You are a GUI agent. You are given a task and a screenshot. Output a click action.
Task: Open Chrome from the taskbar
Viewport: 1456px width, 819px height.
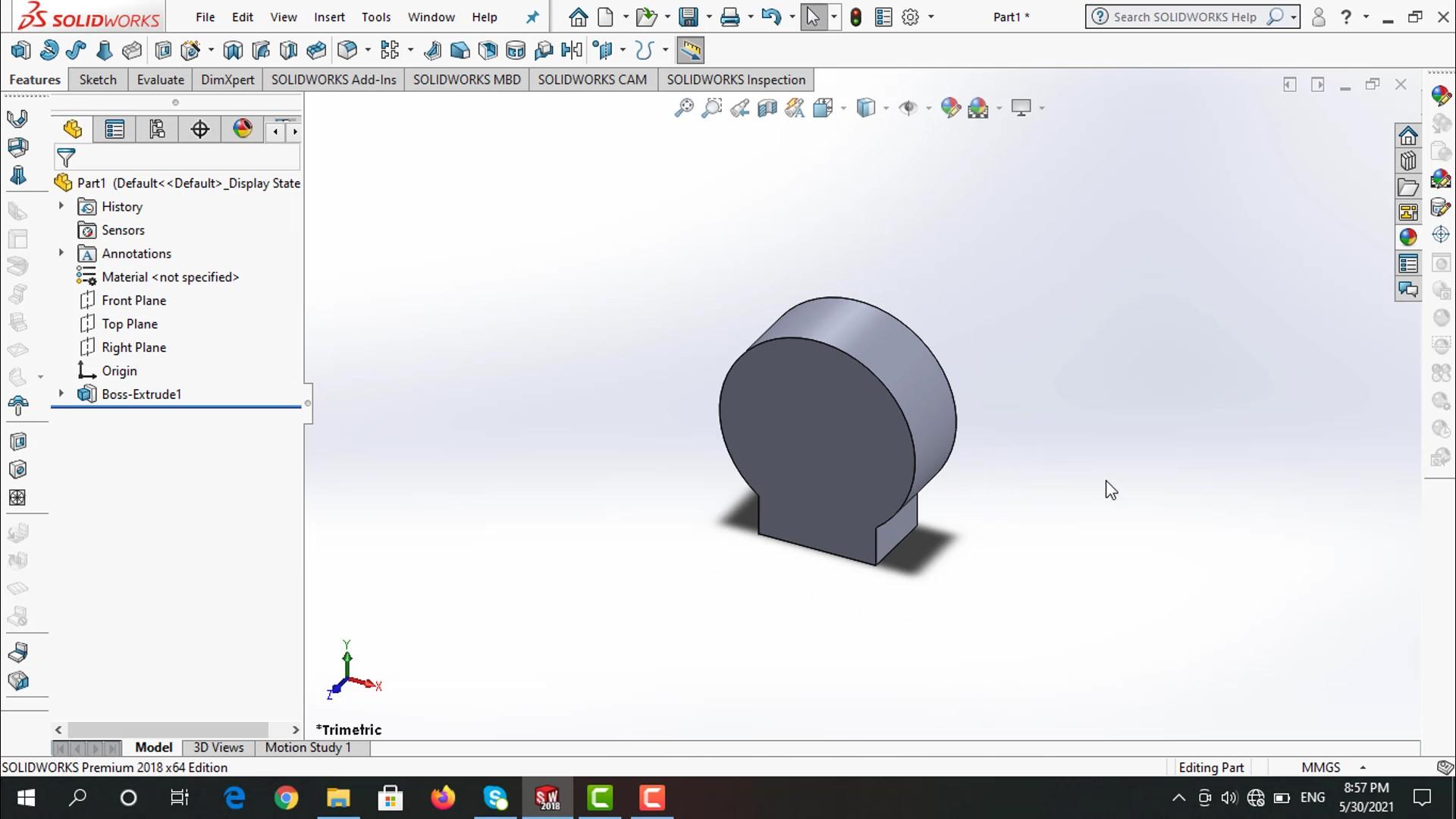[x=286, y=798]
